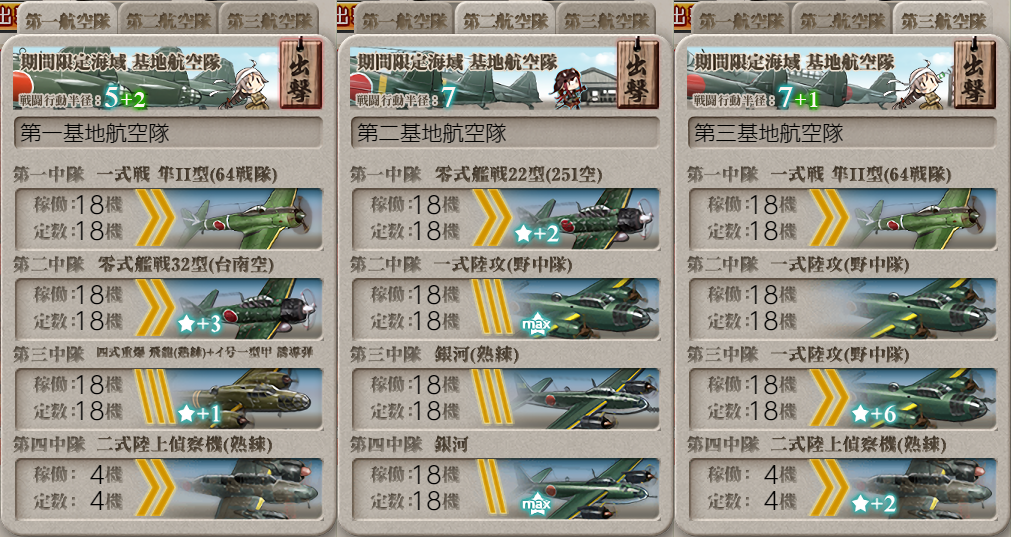This screenshot has height=537, width=1011.
Task: Select 一式陸攻(野中隊) plane marked max in 第二基地航空隊
Action: pyautogui.click(x=584, y=308)
